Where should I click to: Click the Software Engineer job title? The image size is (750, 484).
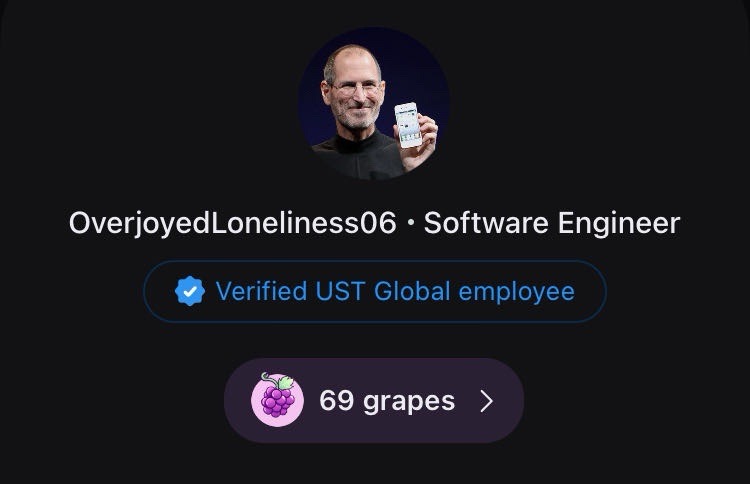pos(552,223)
